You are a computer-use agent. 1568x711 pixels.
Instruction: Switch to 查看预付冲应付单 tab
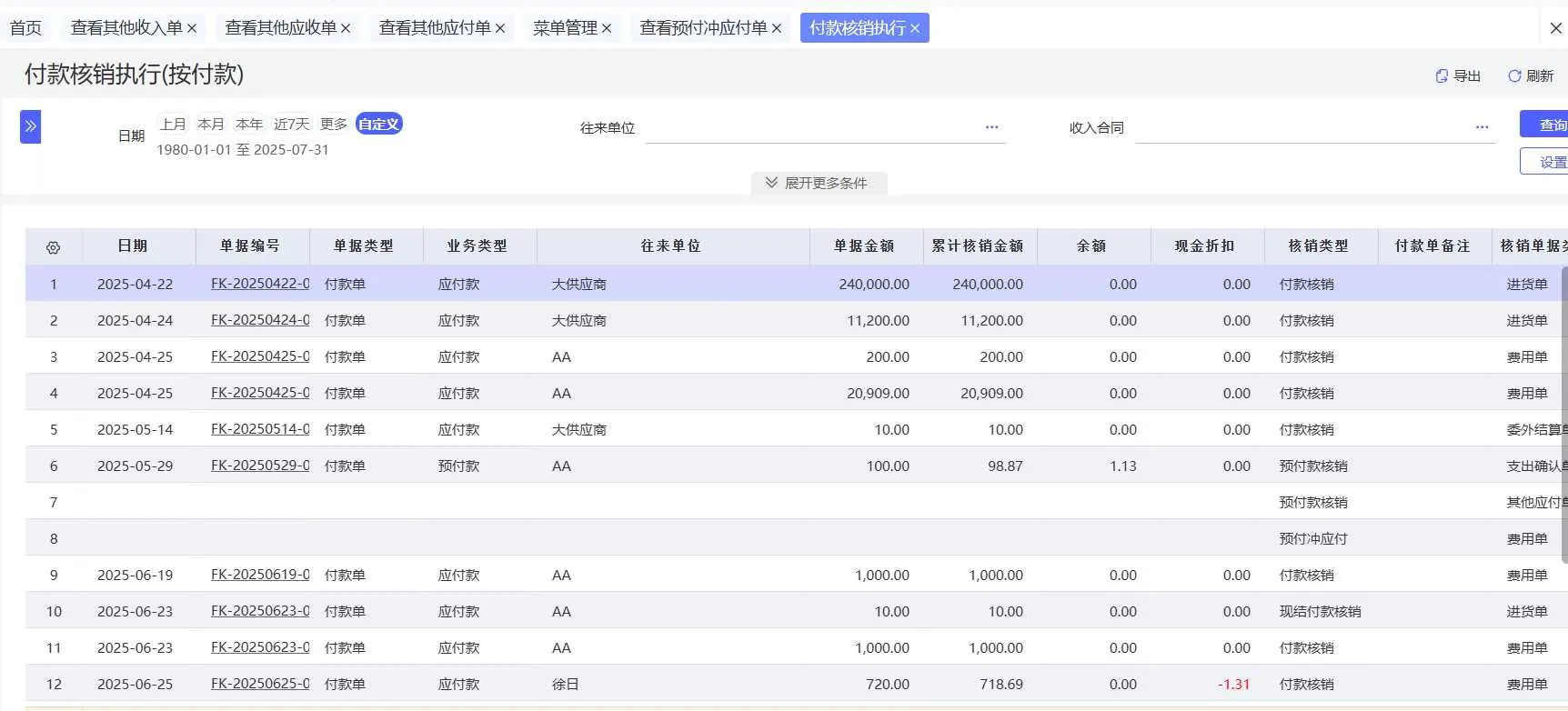[x=703, y=28]
